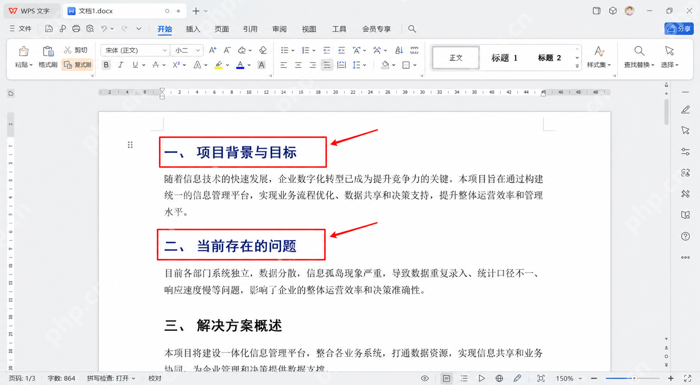This screenshot has height=385, width=700.
Task: Increase font size with the A+ icon
Action: (x=212, y=50)
